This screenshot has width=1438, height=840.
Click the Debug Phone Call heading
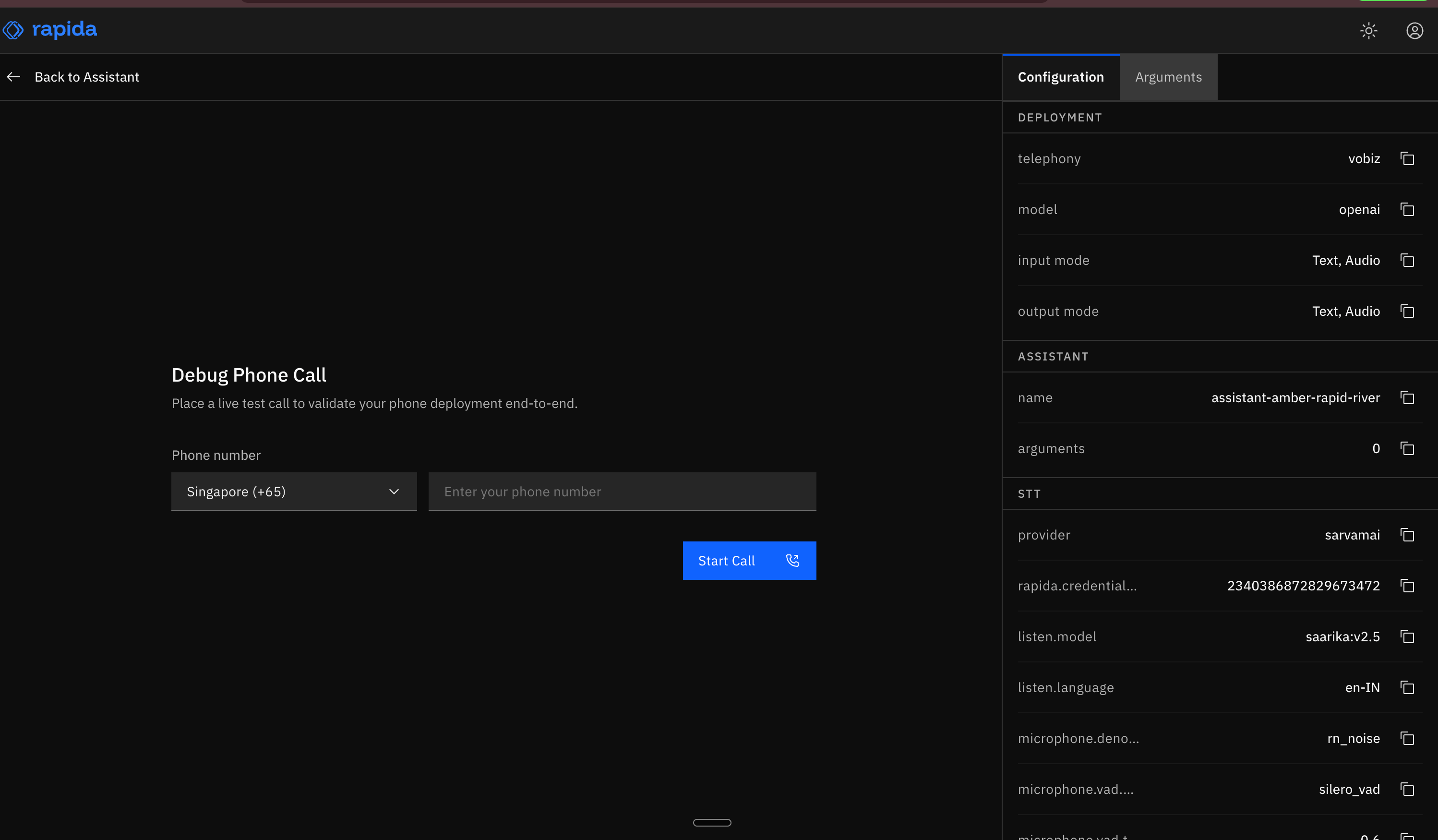click(249, 375)
